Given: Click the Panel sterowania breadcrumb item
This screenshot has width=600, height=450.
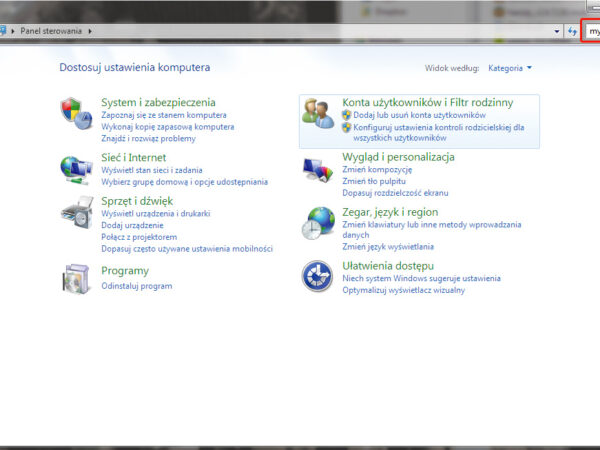Looking at the screenshot, I should coord(51,31).
